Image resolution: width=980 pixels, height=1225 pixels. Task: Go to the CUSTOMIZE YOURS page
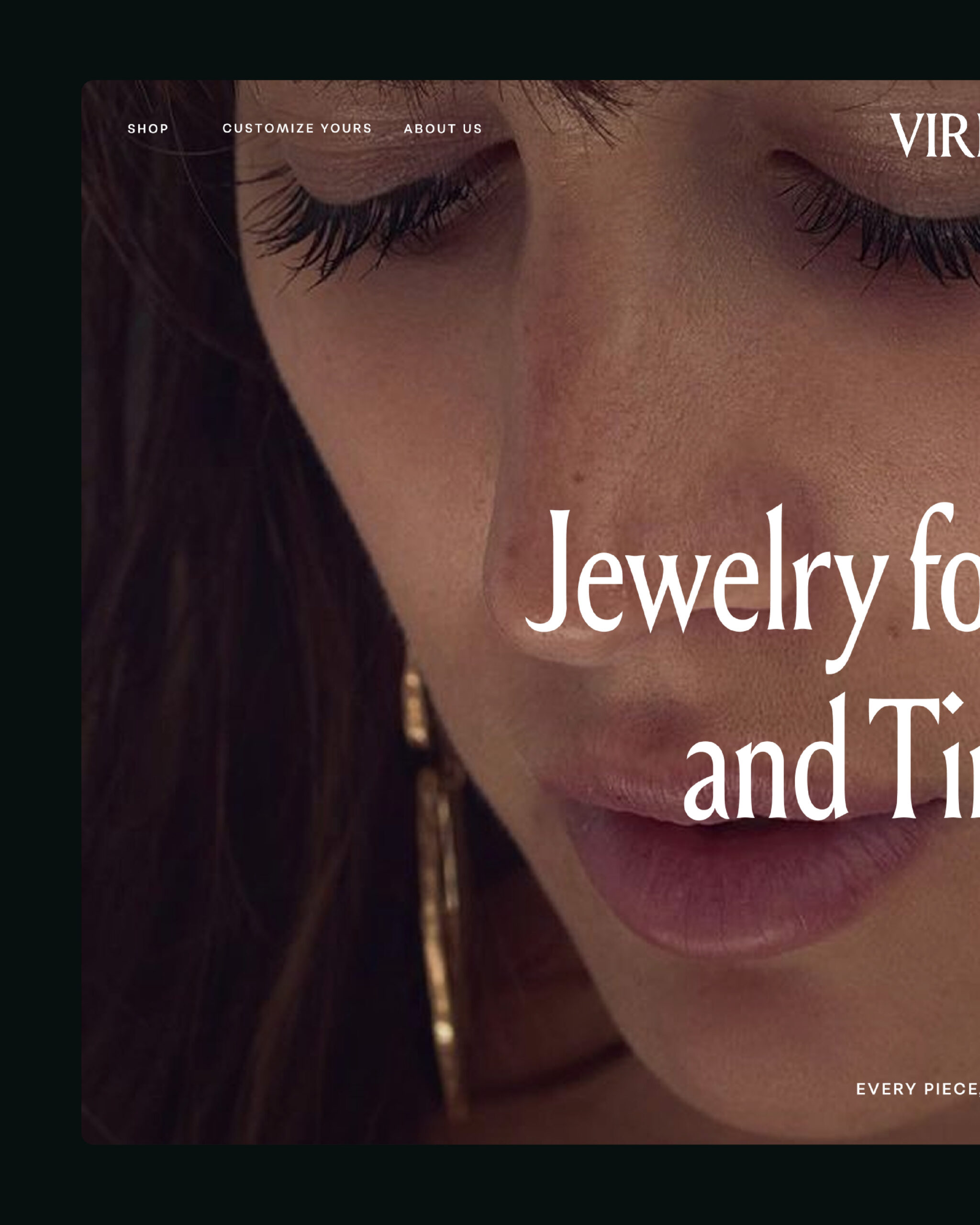click(297, 128)
